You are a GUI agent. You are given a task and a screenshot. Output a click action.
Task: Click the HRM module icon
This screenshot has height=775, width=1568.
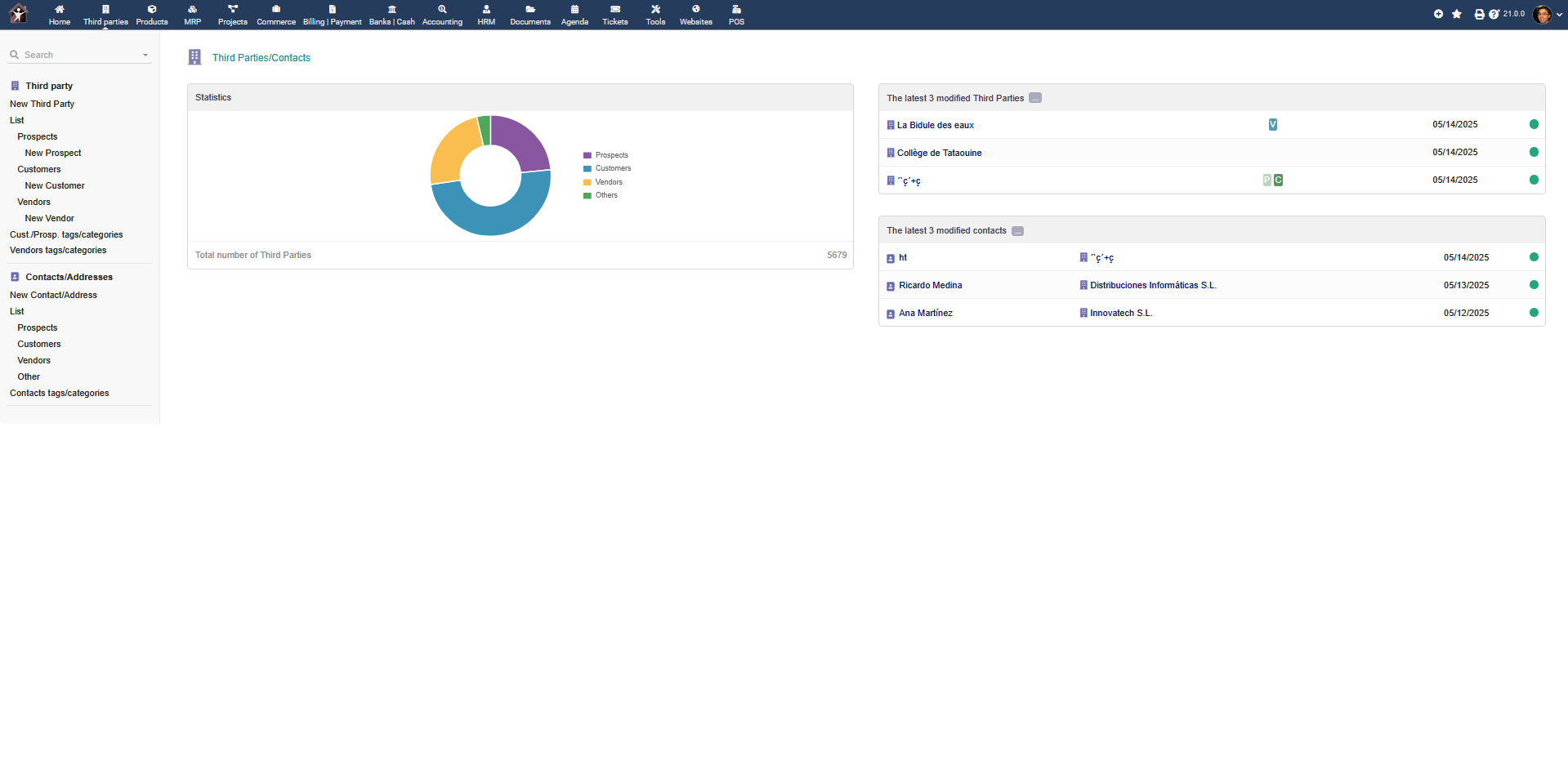pos(486,14)
